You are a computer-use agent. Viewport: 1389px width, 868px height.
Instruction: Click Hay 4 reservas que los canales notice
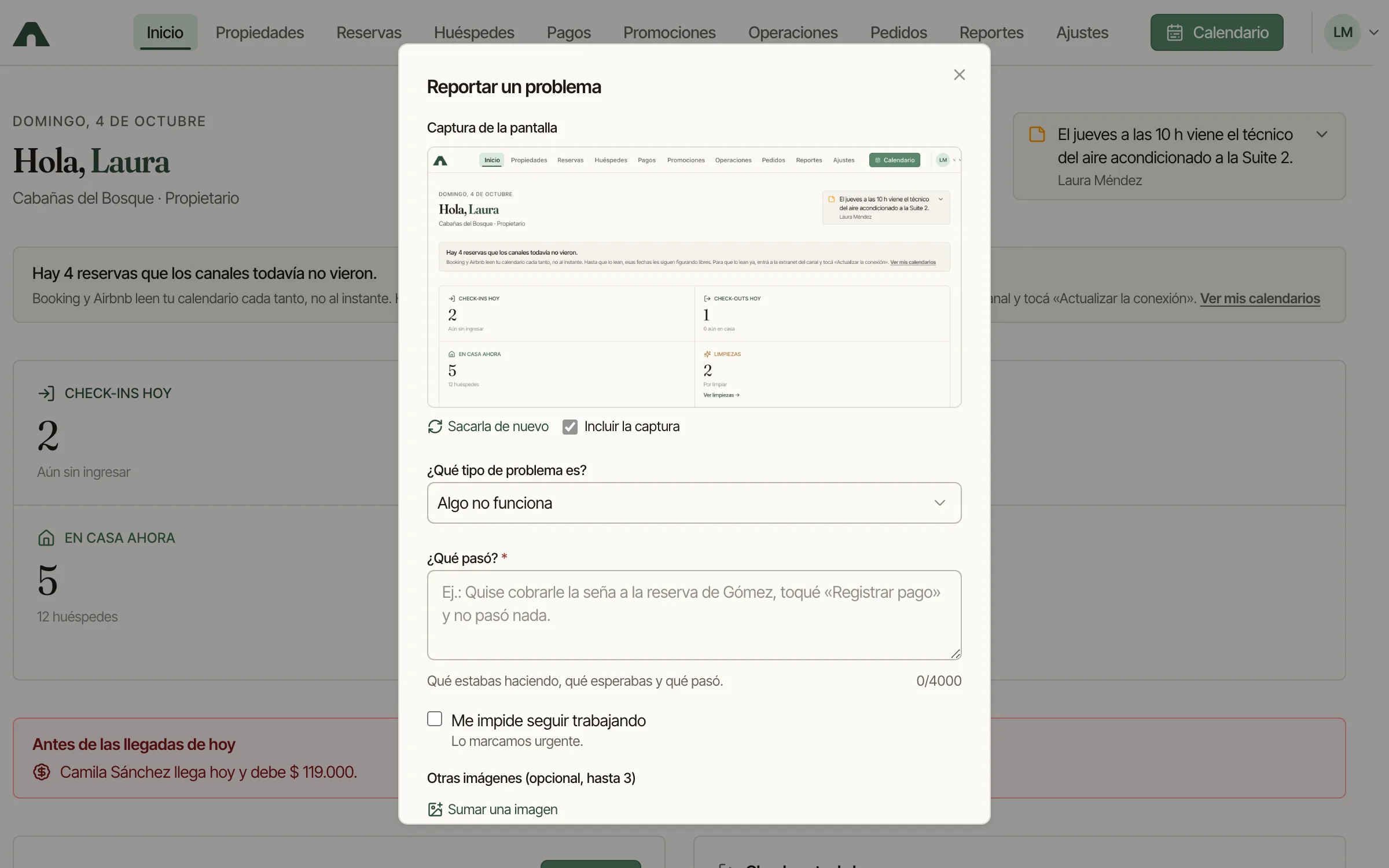pyautogui.click(x=204, y=273)
